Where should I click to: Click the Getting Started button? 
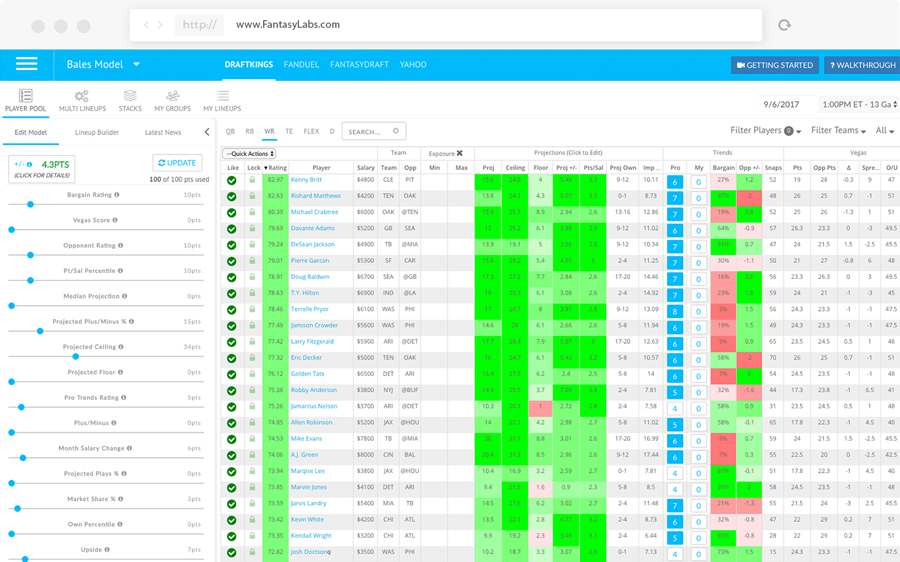(775, 65)
